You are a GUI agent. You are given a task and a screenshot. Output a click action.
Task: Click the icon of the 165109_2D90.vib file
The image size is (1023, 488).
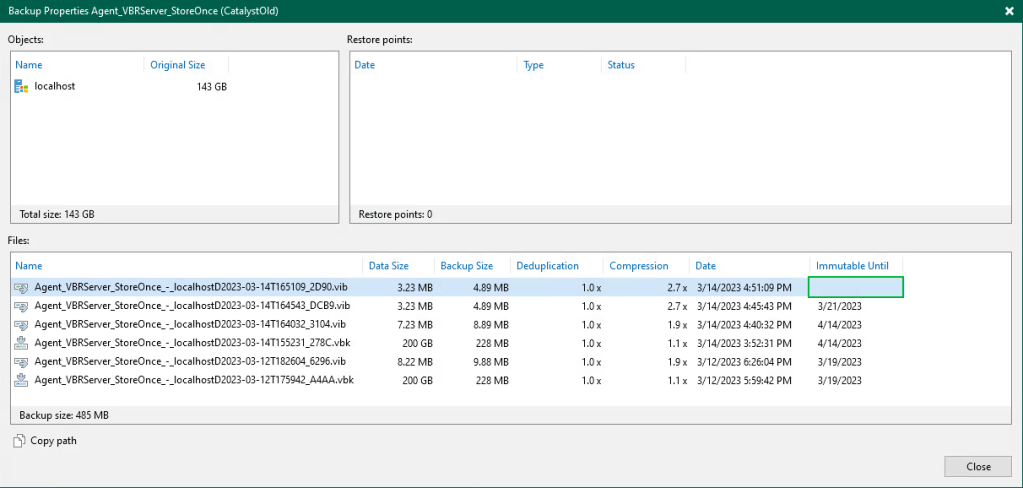click(21, 287)
